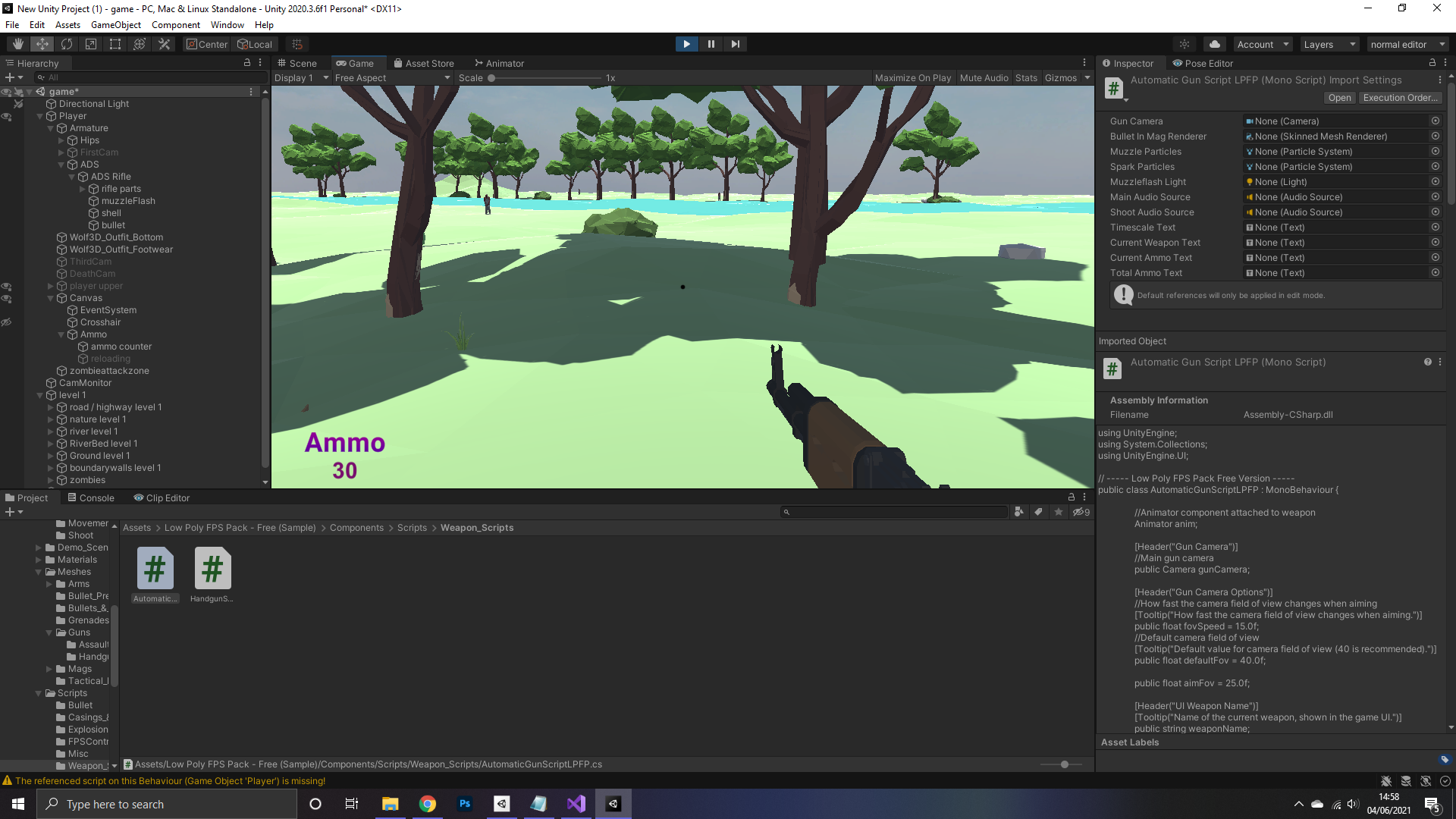Select the Scale tool
The height and width of the screenshot is (819, 1456).
coord(91,44)
